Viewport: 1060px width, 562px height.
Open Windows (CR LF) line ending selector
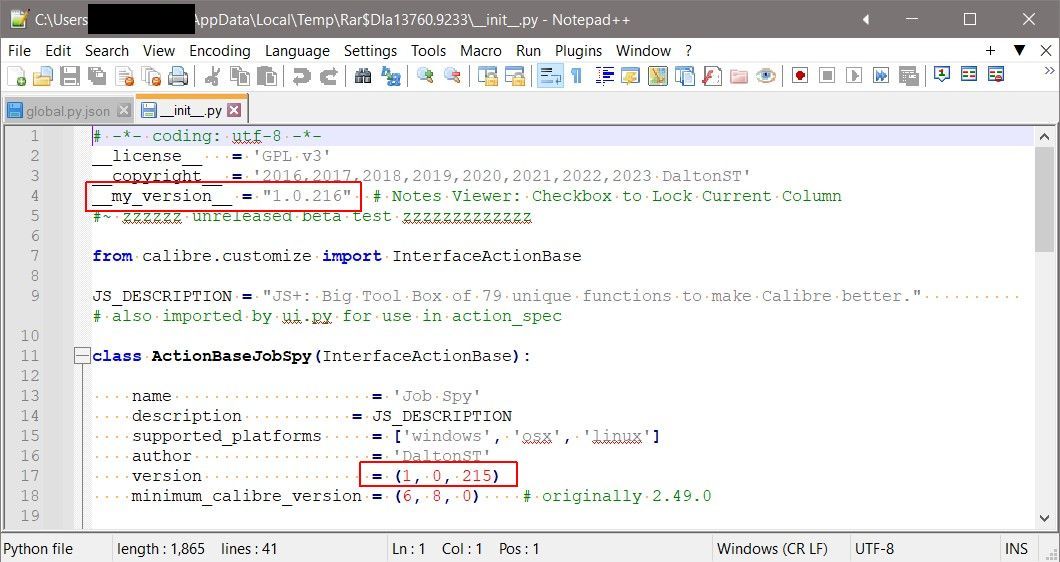[x=772, y=548]
